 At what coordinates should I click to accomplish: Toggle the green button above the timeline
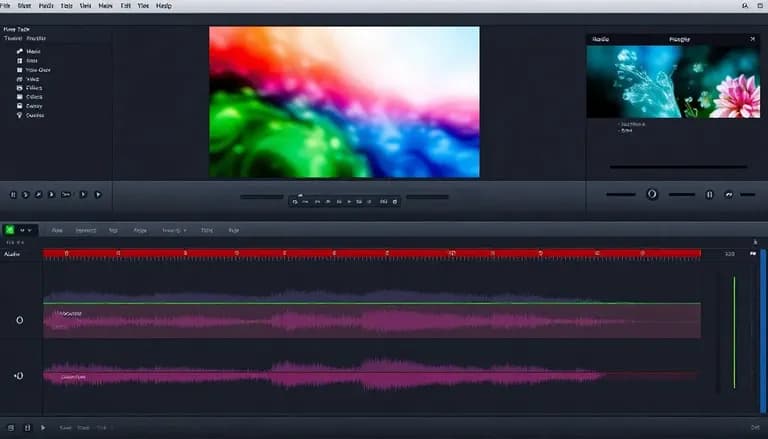tap(9, 230)
